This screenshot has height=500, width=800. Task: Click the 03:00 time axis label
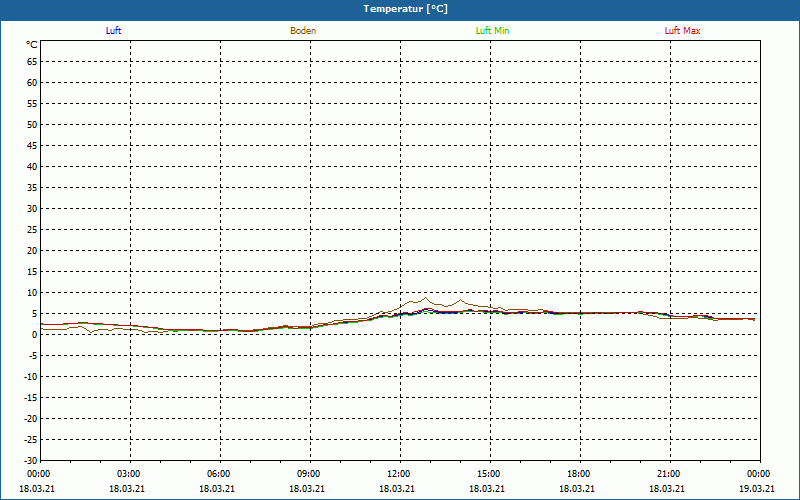[131, 474]
